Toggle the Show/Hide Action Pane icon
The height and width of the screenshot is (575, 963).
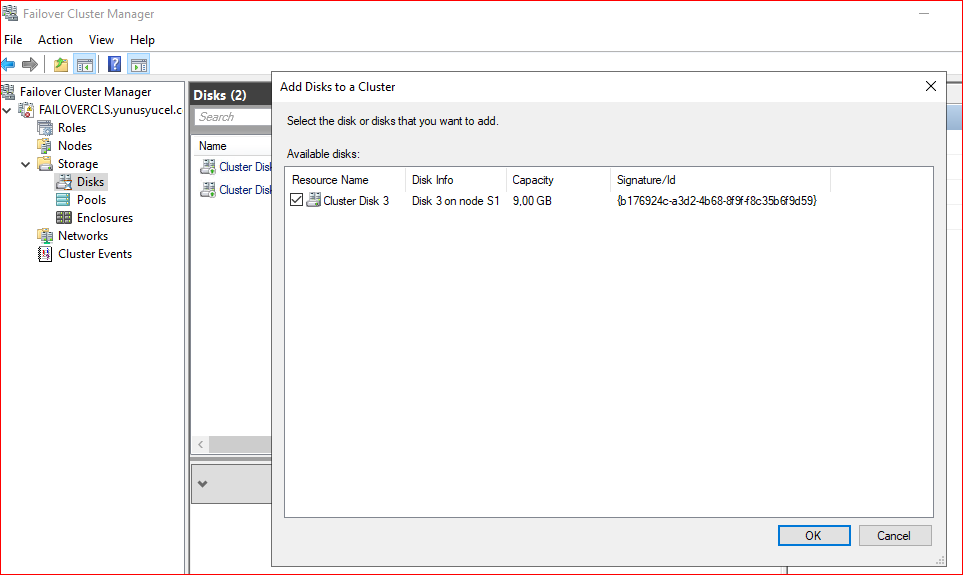tap(139, 64)
